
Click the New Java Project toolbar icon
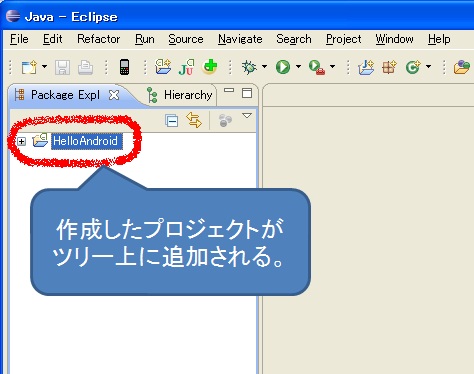[163, 67]
